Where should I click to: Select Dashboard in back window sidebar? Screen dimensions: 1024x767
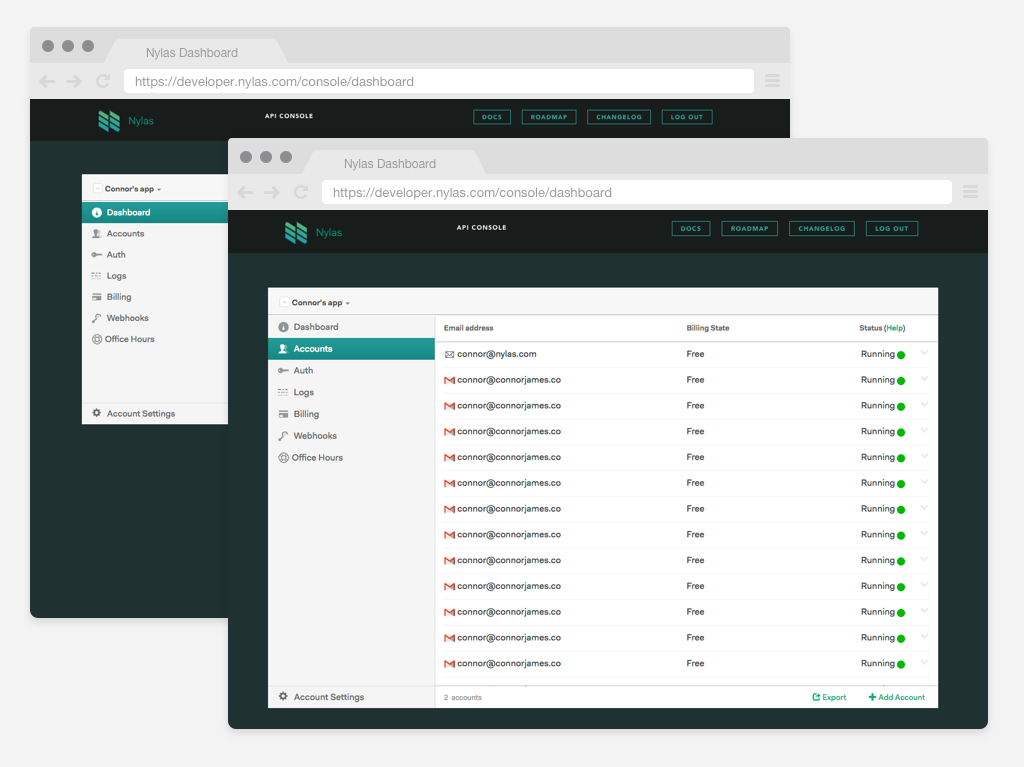[155, 212]
